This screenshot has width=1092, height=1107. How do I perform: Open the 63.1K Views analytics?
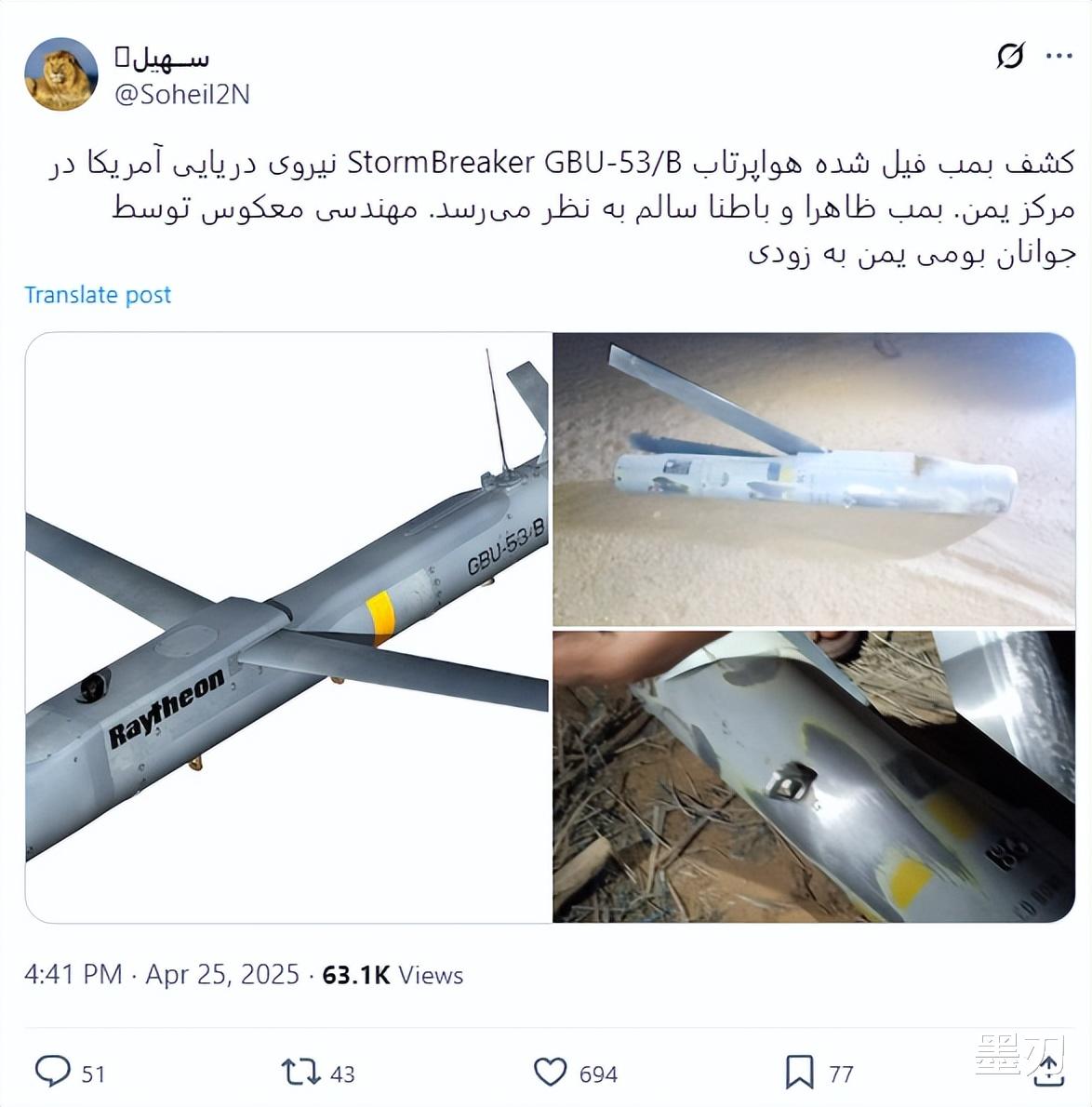pos(393,975)
